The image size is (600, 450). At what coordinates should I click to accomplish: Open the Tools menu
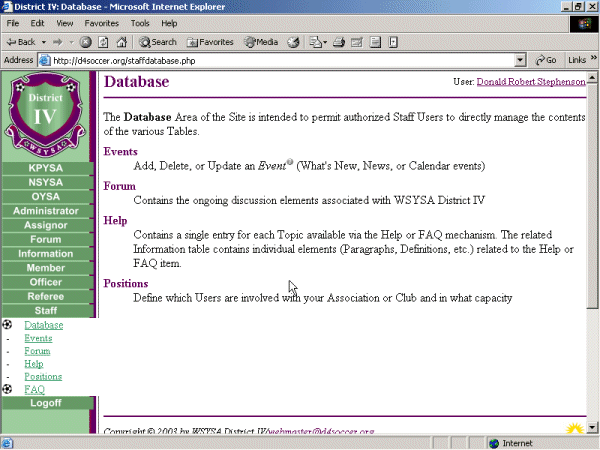coord(140,22)
